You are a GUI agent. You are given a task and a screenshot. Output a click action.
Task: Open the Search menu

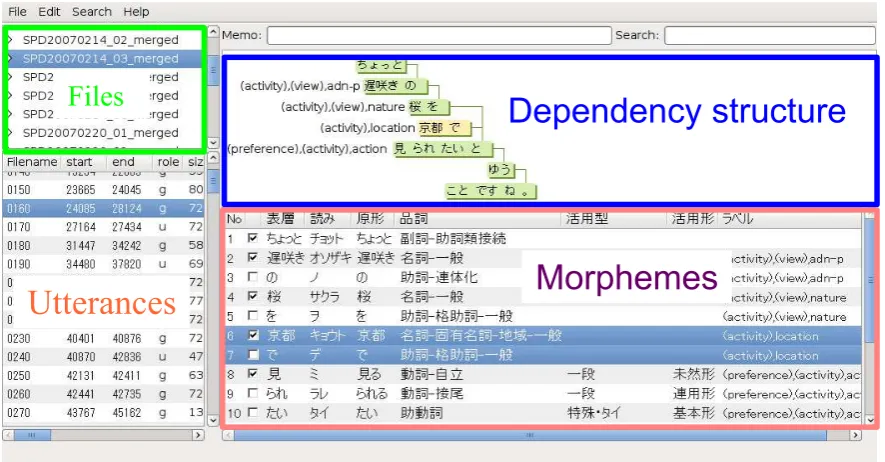[x=92, y=11]
